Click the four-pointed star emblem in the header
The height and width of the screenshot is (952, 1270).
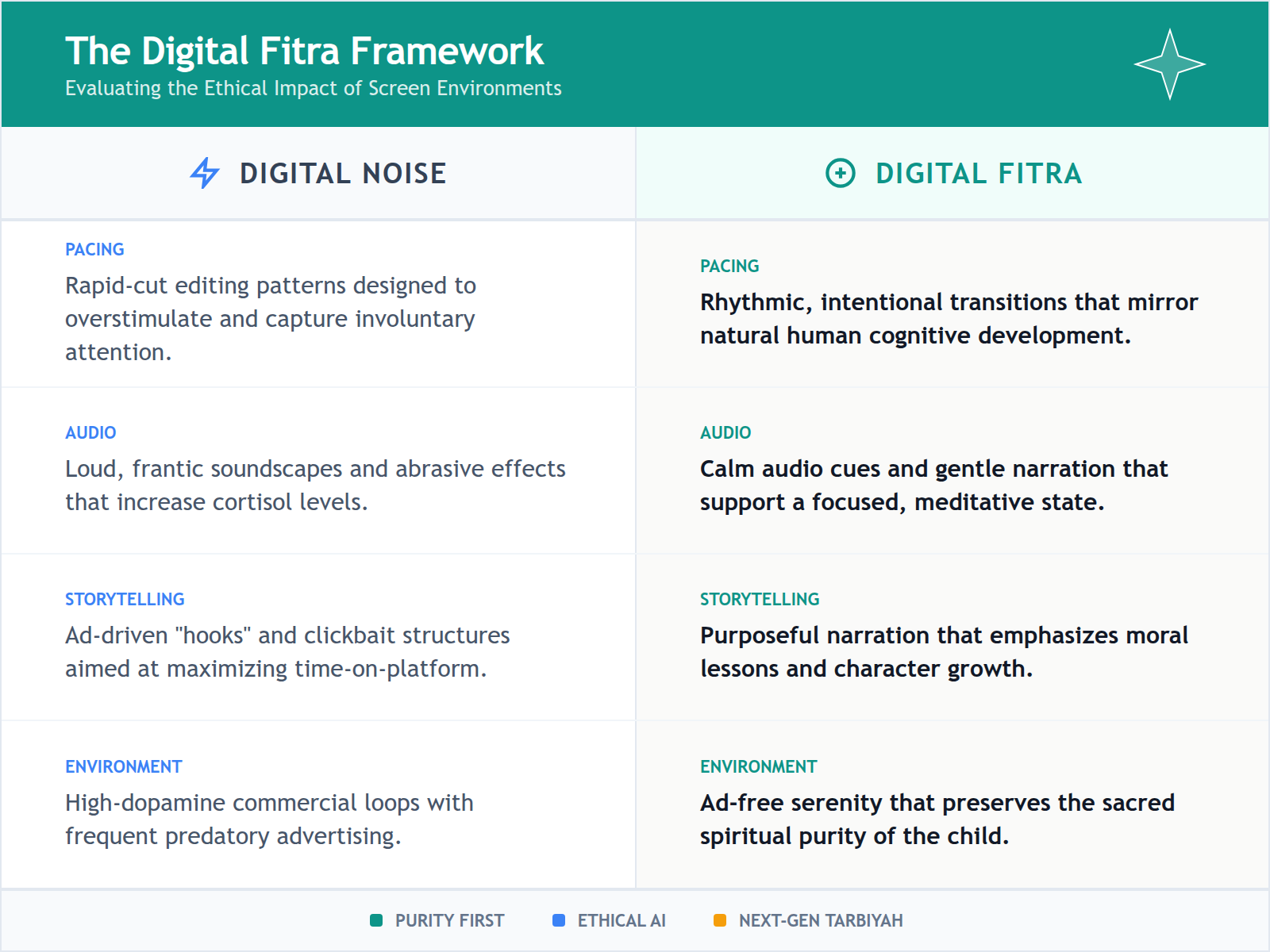(1170, 63)
